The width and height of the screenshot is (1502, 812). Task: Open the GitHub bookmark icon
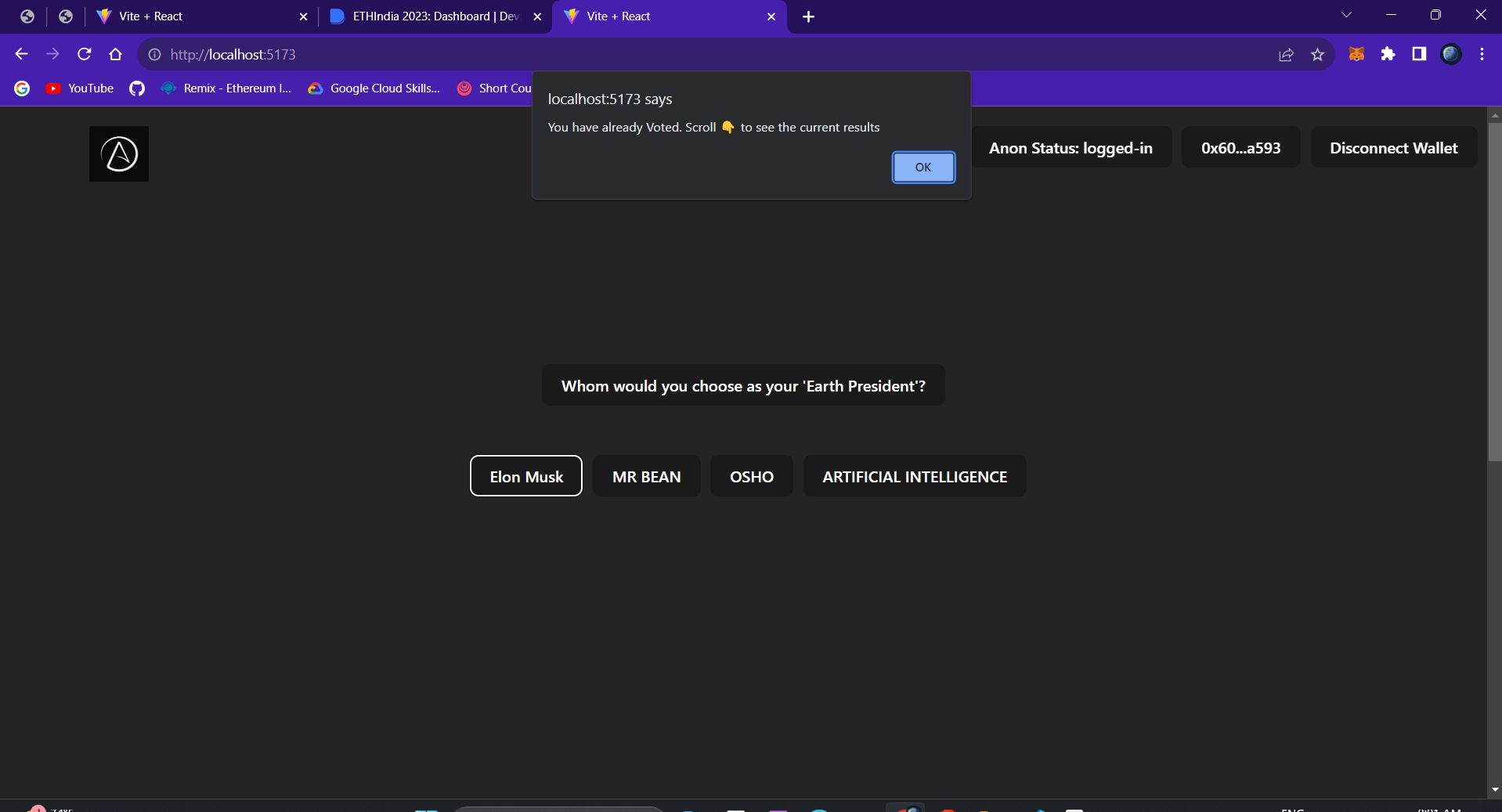pyautogui.click(x=137, y=88)
